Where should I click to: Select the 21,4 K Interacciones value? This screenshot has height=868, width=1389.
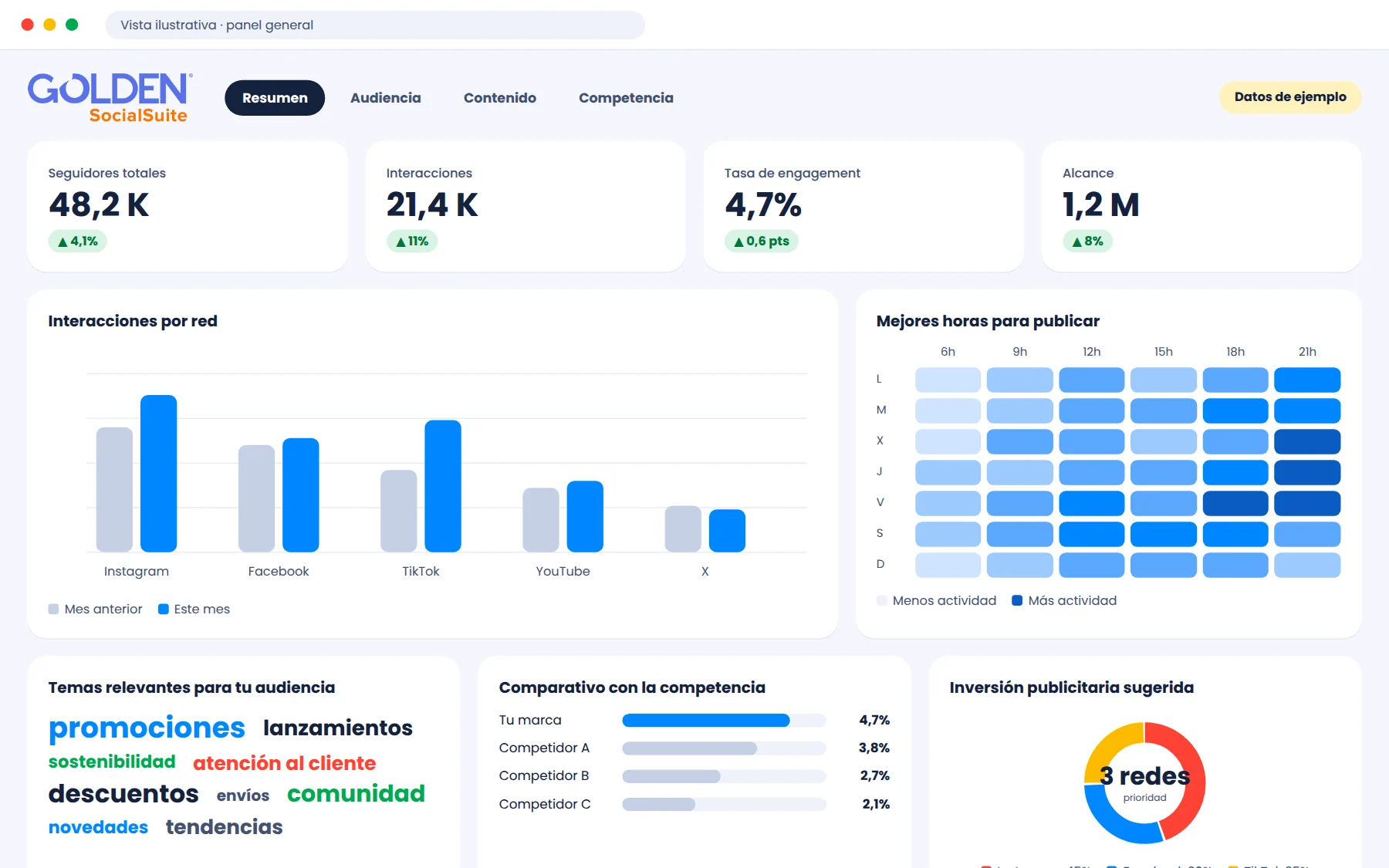(x=432, y=205)
